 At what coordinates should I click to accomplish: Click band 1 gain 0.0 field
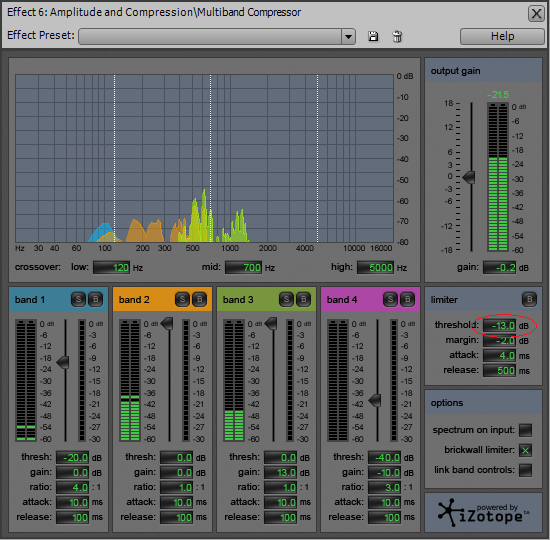73,473
